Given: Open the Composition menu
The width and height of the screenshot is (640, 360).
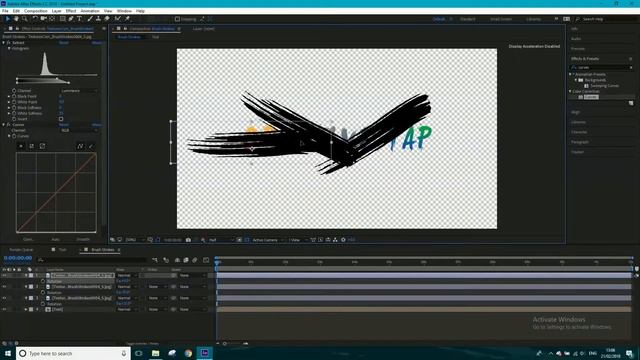Looking at the screenshot, I should point(36,11).
